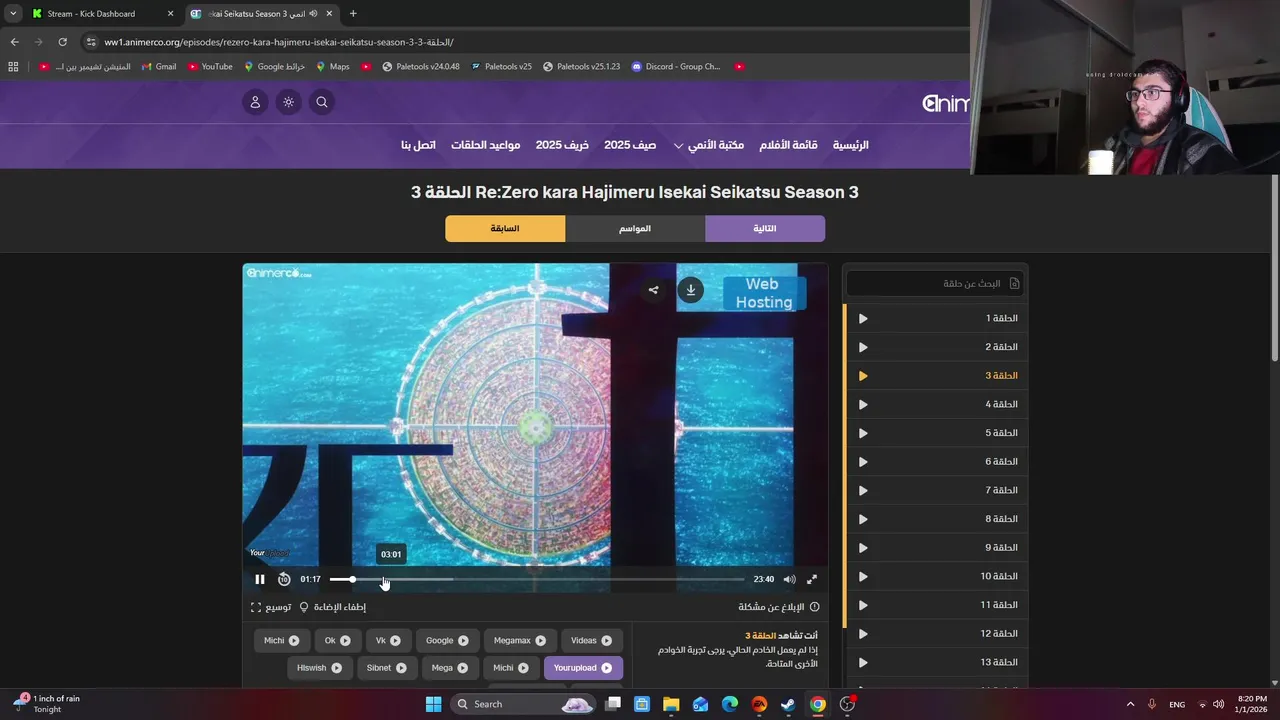
Task: Toggle lights off (إطفاء الإضاءة)
Action: (333, 607)
